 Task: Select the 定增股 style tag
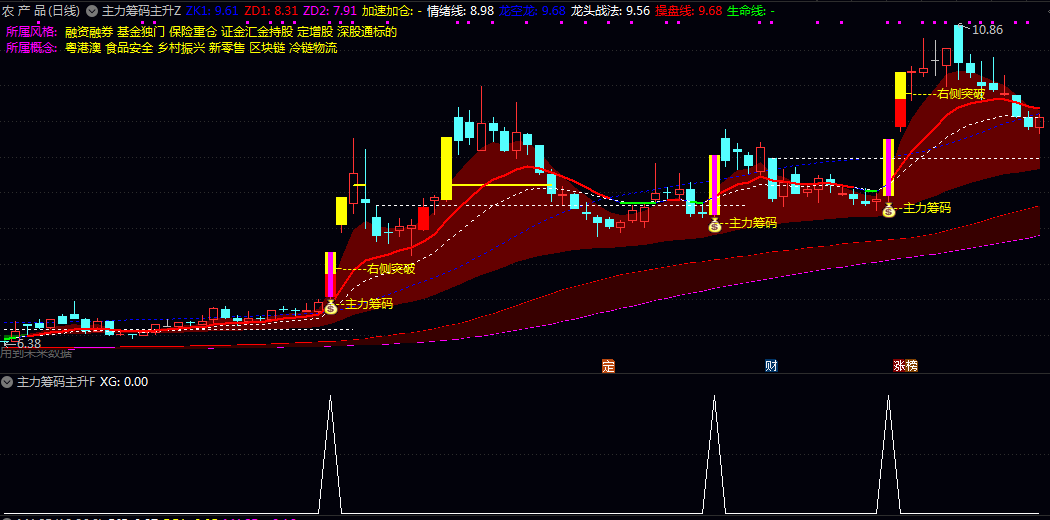coord(315,31)
